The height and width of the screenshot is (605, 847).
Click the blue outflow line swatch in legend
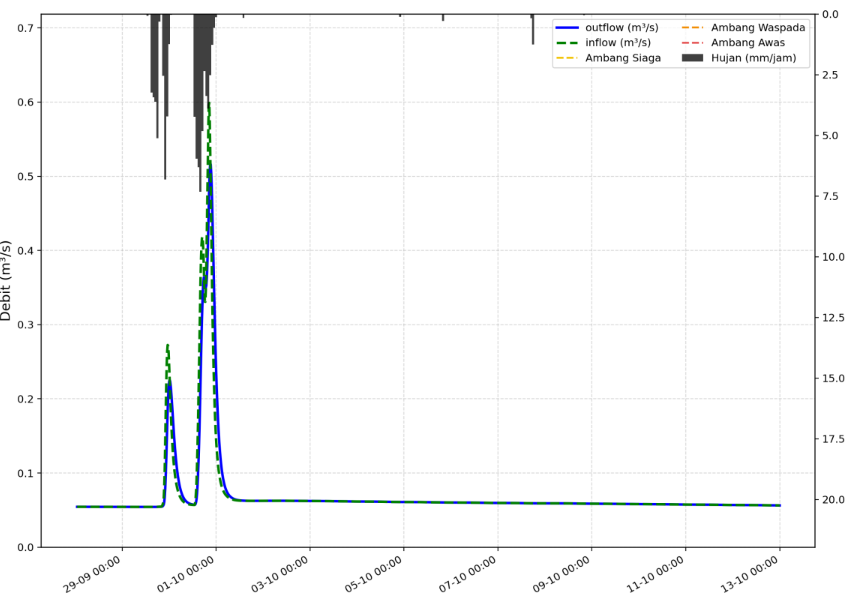(567, 27)
